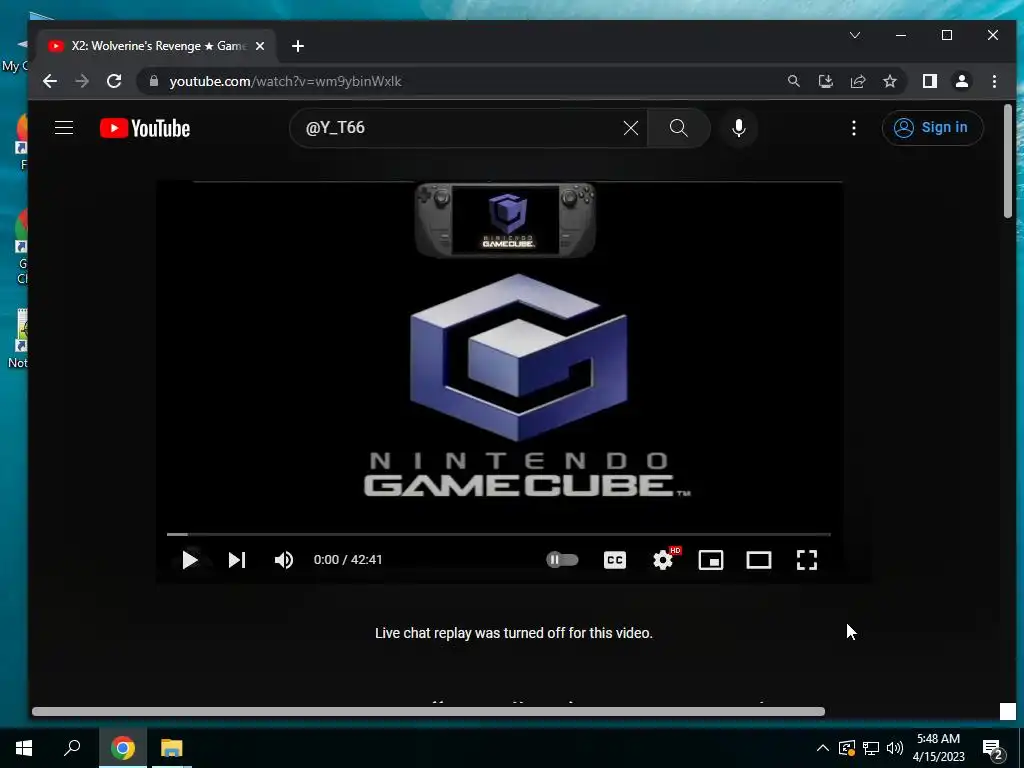This screenshot has height=768, width=1024.
Task: Click the Sign in button
Action: click(932, 127)
